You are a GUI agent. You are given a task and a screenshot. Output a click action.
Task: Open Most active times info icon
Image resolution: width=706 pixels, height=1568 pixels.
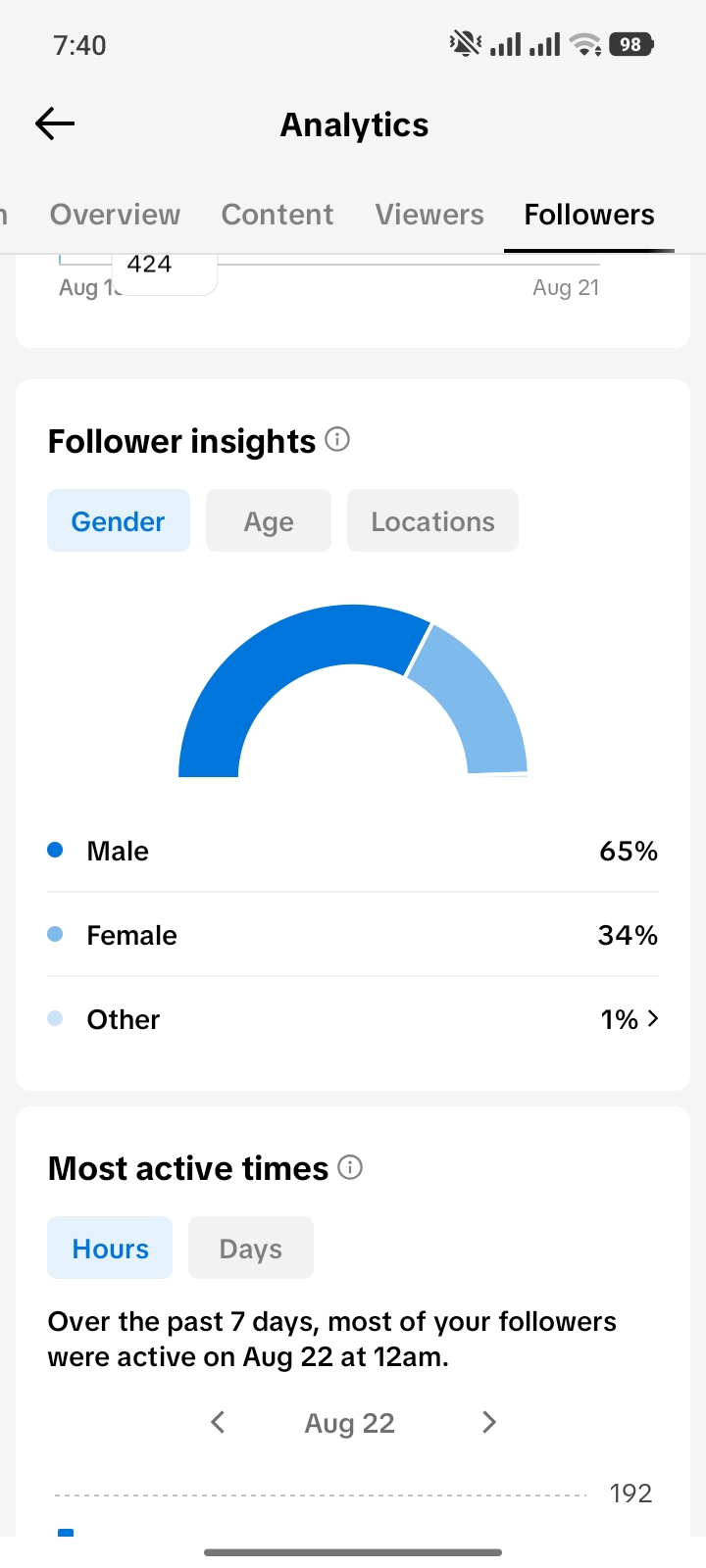[x=350, y=1167]
